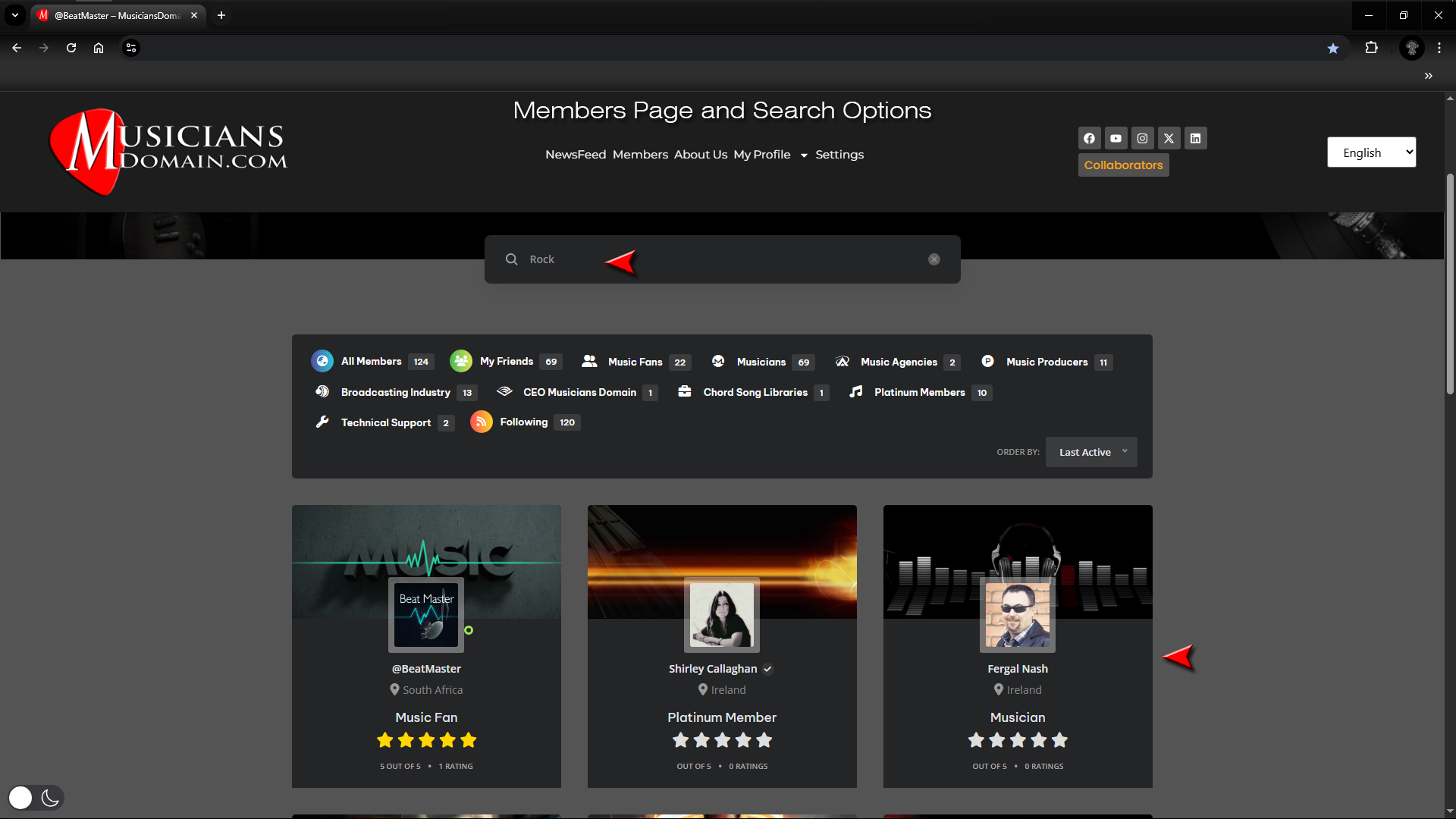Click the @BeatMaster avatar thumbnail
The height and width of the screenshot is (819, 1456).
(x=426, y=615)
